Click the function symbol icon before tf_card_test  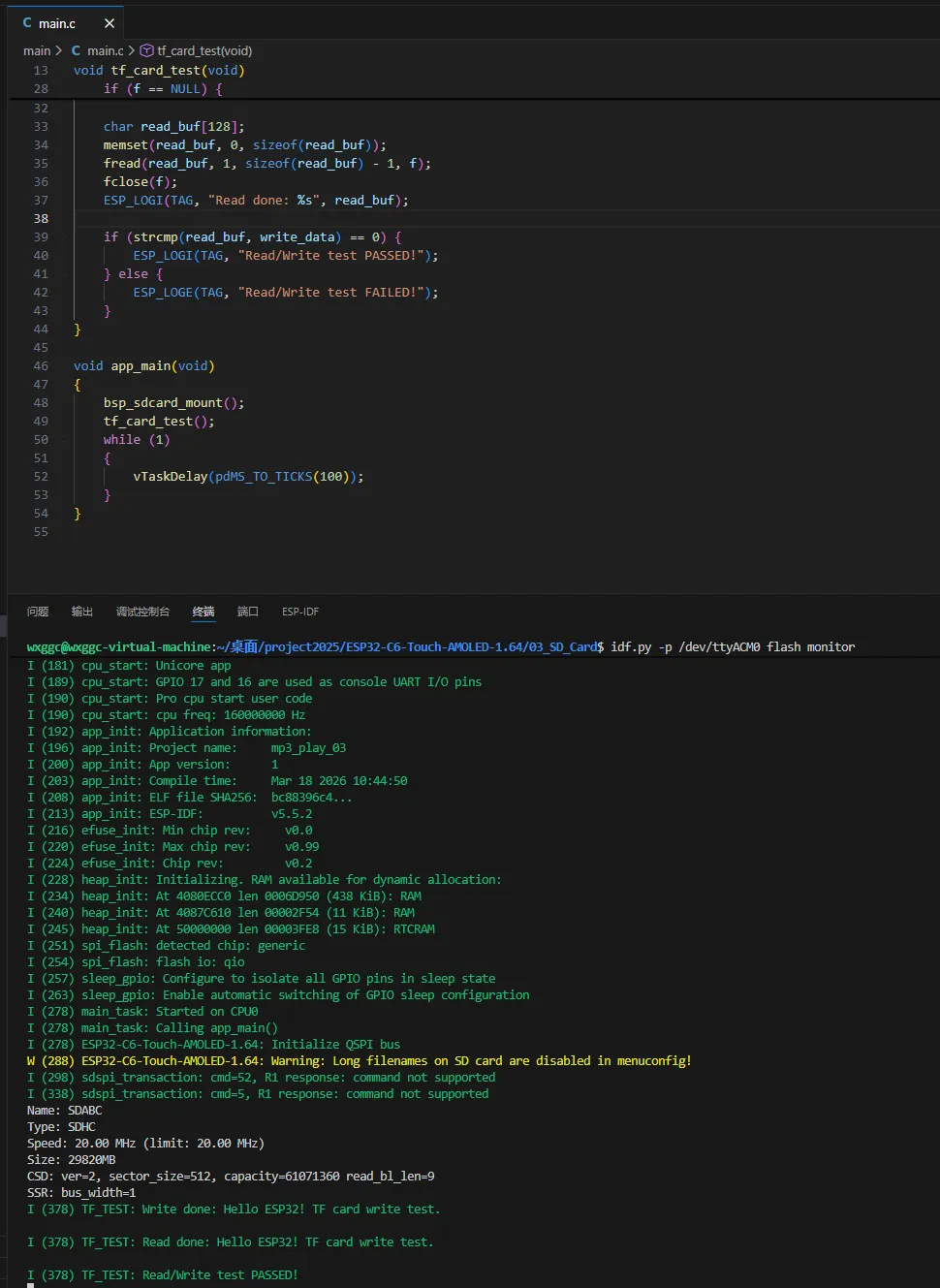[x=146, y=50]
